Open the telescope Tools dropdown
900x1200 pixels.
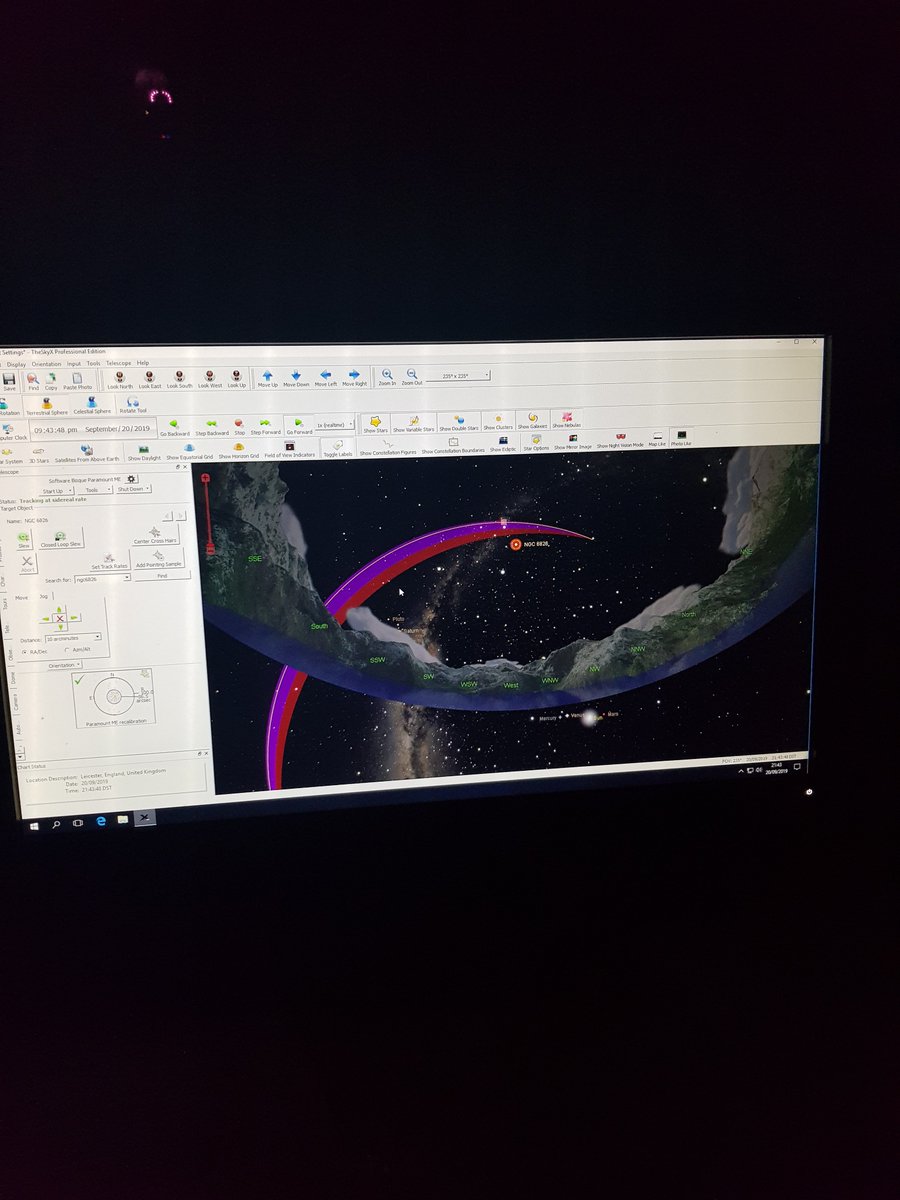[x=96, y=490]
